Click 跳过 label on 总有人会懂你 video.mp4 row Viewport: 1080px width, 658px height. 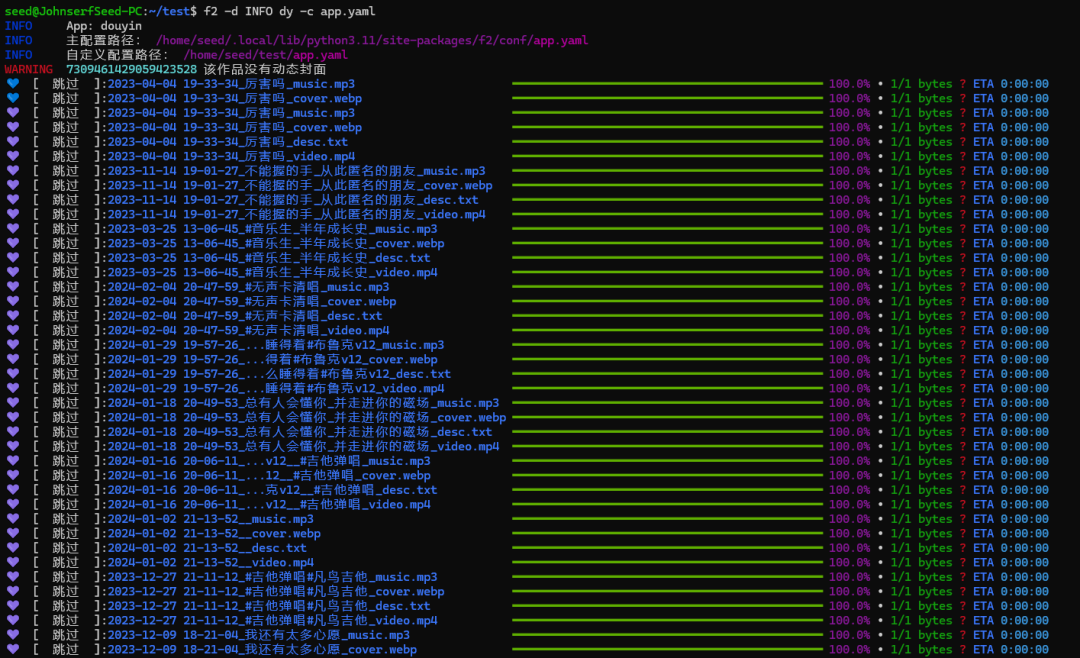point(66,446)
